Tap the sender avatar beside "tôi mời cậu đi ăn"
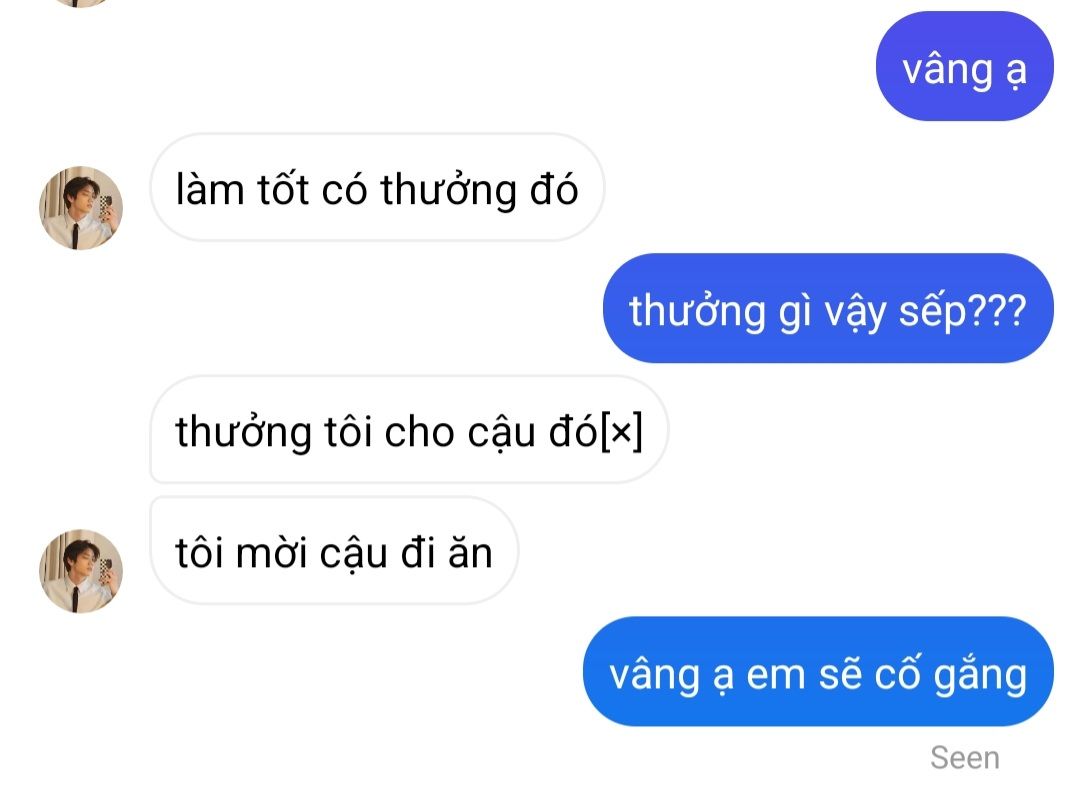This screenshot has width=1080, height=798. [81, 571]
